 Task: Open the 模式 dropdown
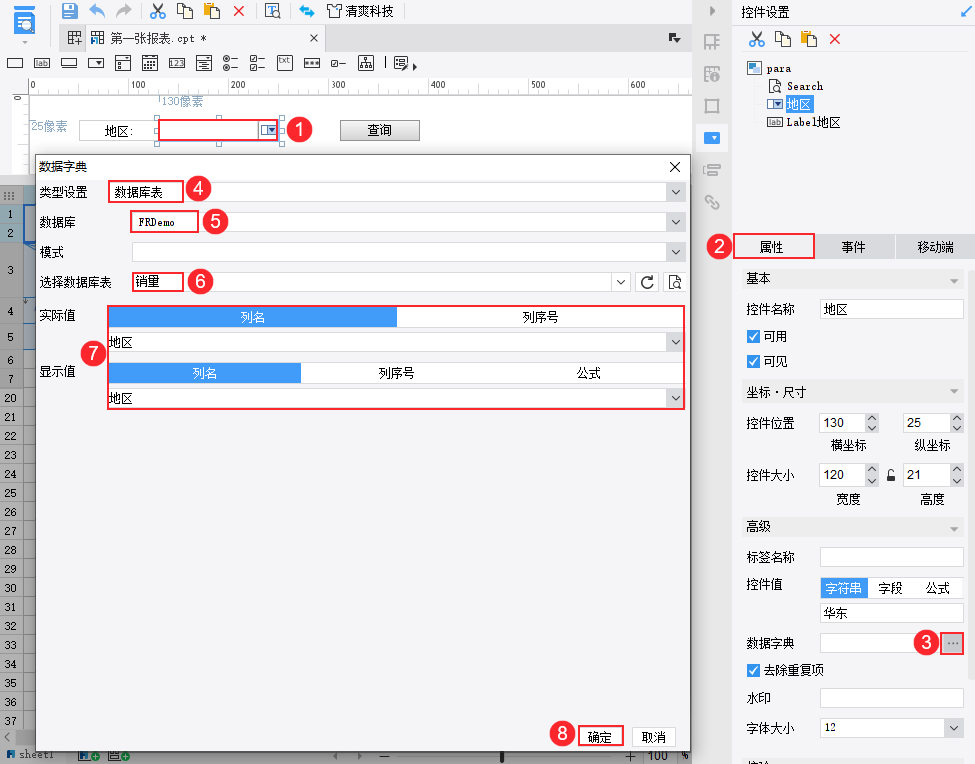(x=676, y=252)
